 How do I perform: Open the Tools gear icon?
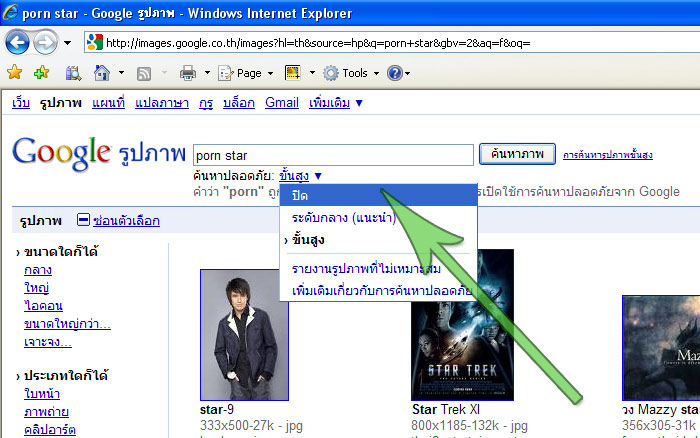(331, 73)
